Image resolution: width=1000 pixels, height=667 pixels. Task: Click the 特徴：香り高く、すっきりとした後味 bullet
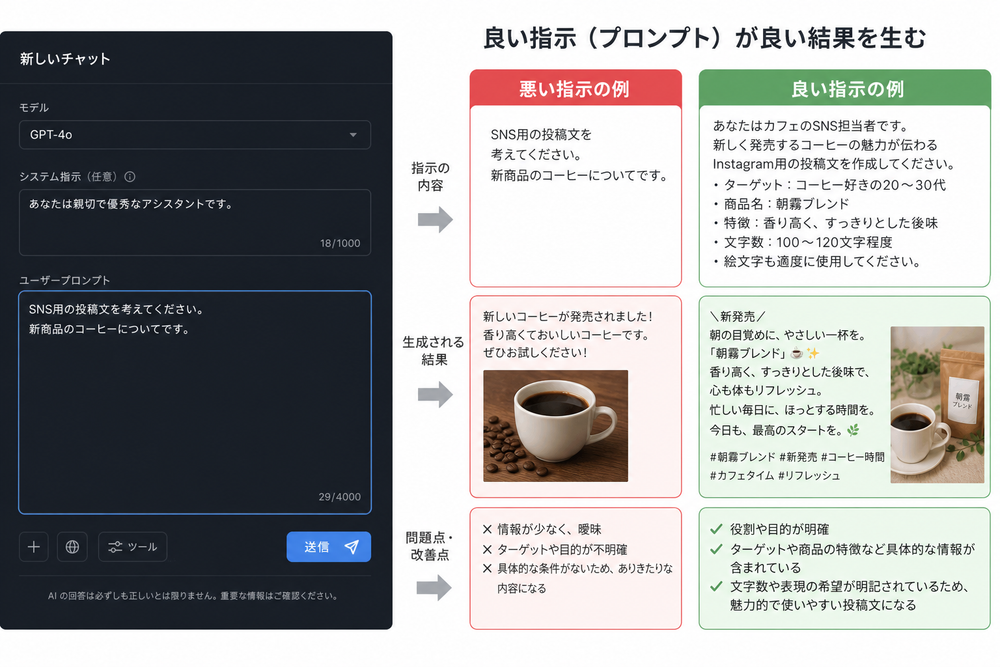(x=825, y=223)
